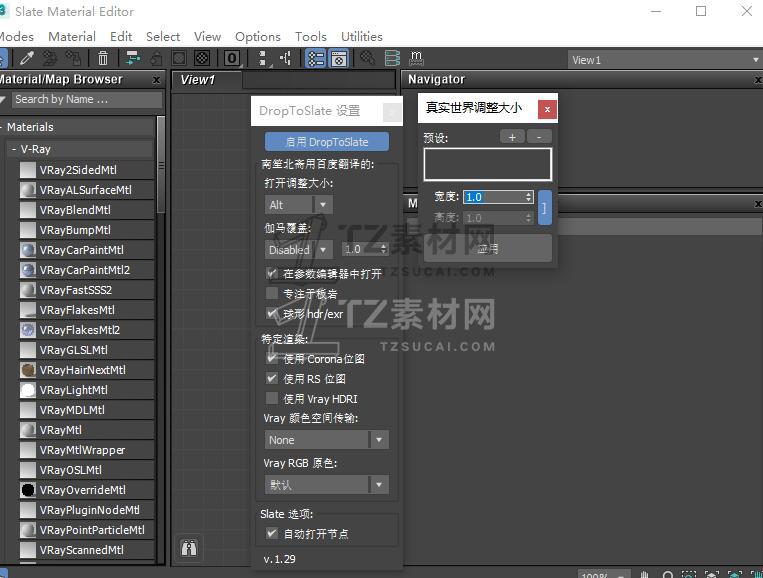
Task: Click the 启用 DropToSlate button
Action: [x=326, y=142]
